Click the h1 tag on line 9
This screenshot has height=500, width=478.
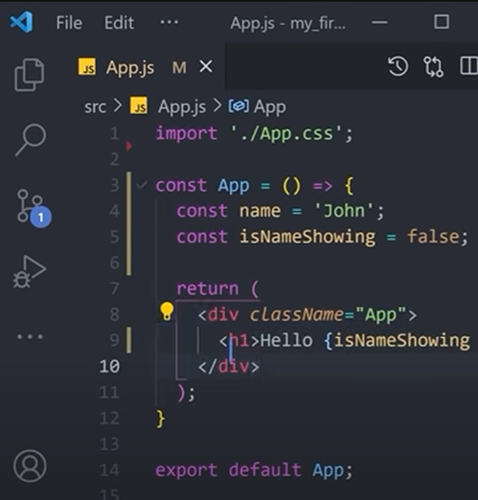click(239, 341)
